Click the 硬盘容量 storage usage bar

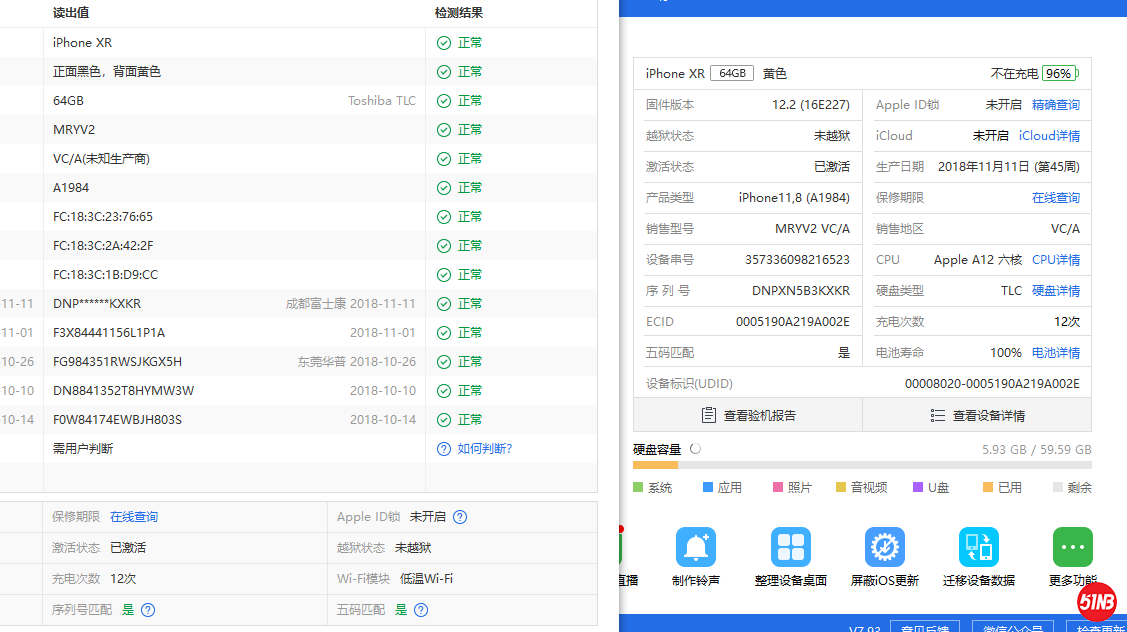[x=862, y=465]
